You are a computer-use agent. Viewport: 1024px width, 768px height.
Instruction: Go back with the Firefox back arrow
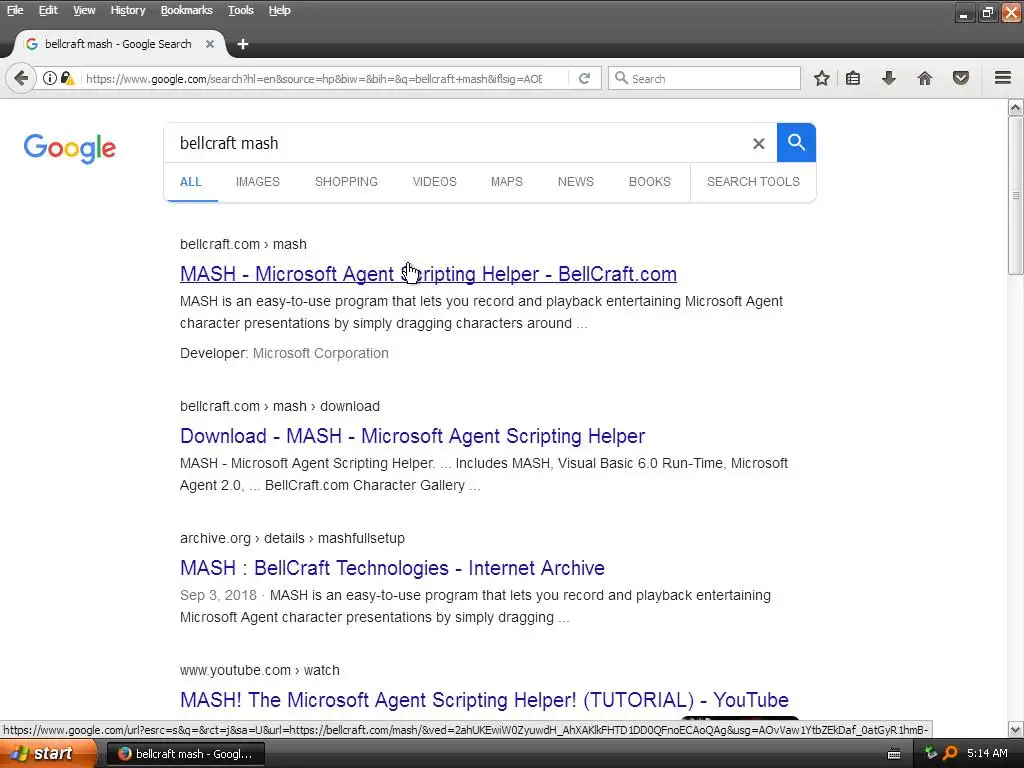click(x=21, y=78)
